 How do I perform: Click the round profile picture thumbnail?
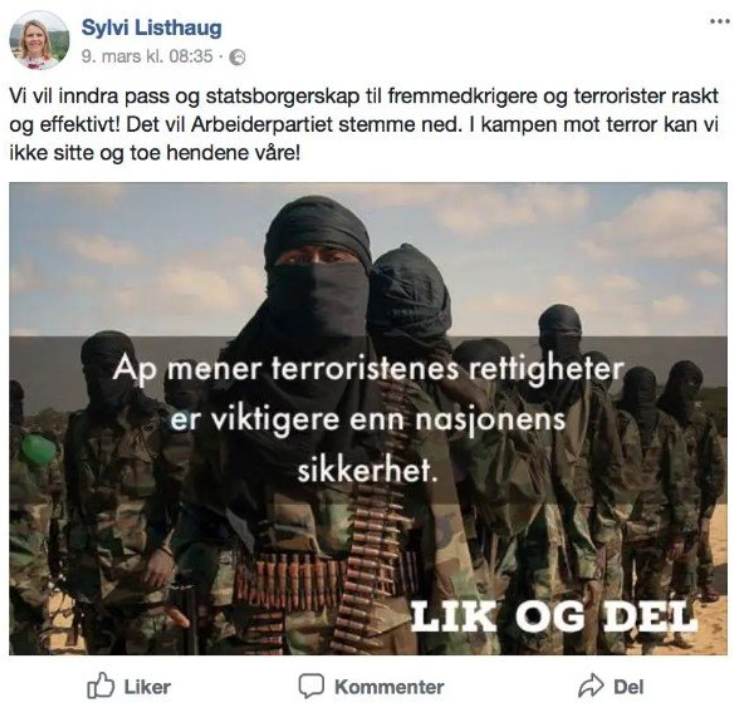pyautogui.click(x=39, y=40)
